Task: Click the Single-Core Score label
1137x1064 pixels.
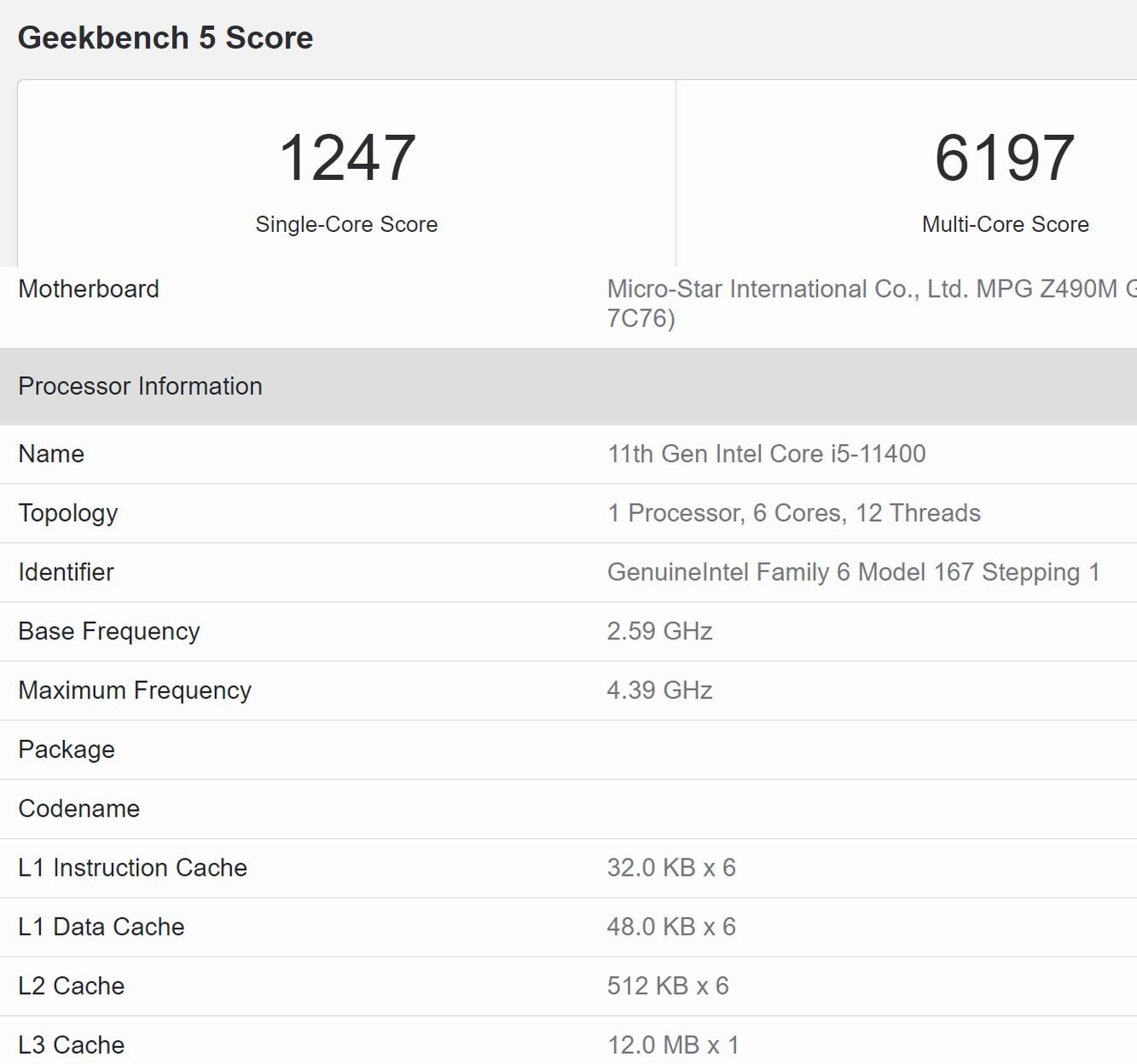Action: (346, 224)
